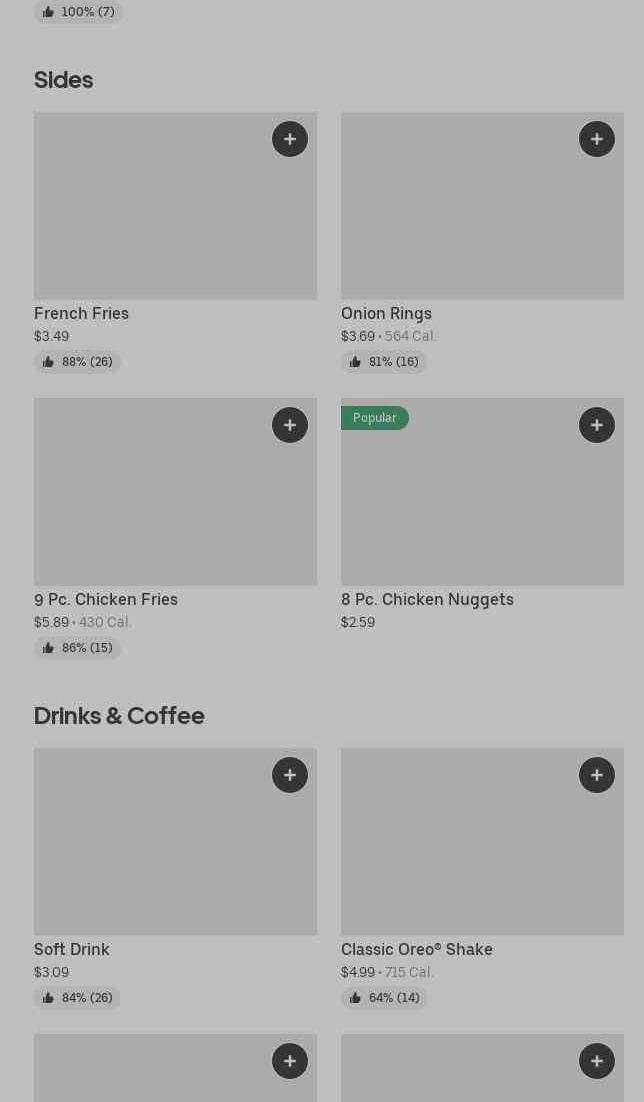
Task: Add French Fries to cart with plus icon
Action: (x=290, y=139)
